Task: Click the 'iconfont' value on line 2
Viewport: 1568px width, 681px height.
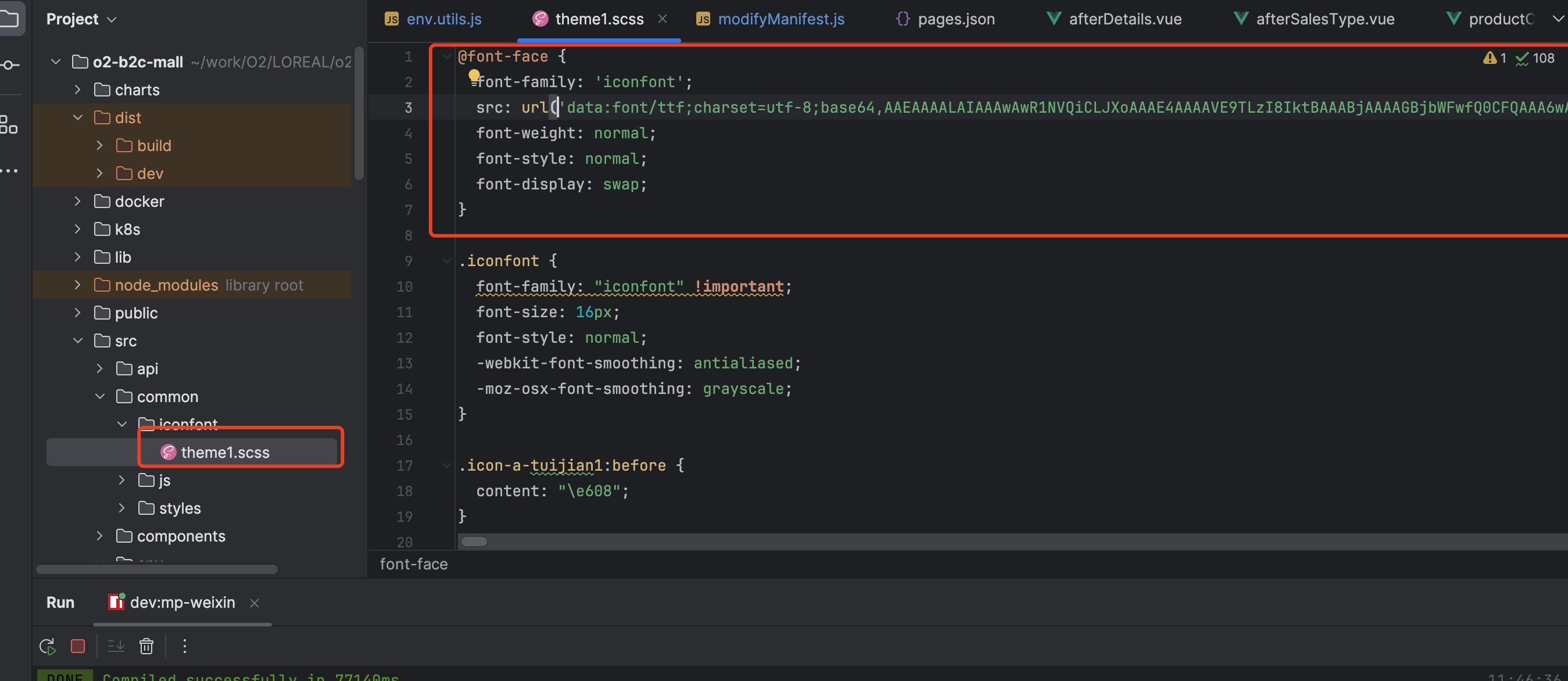Action: point(639,82)
